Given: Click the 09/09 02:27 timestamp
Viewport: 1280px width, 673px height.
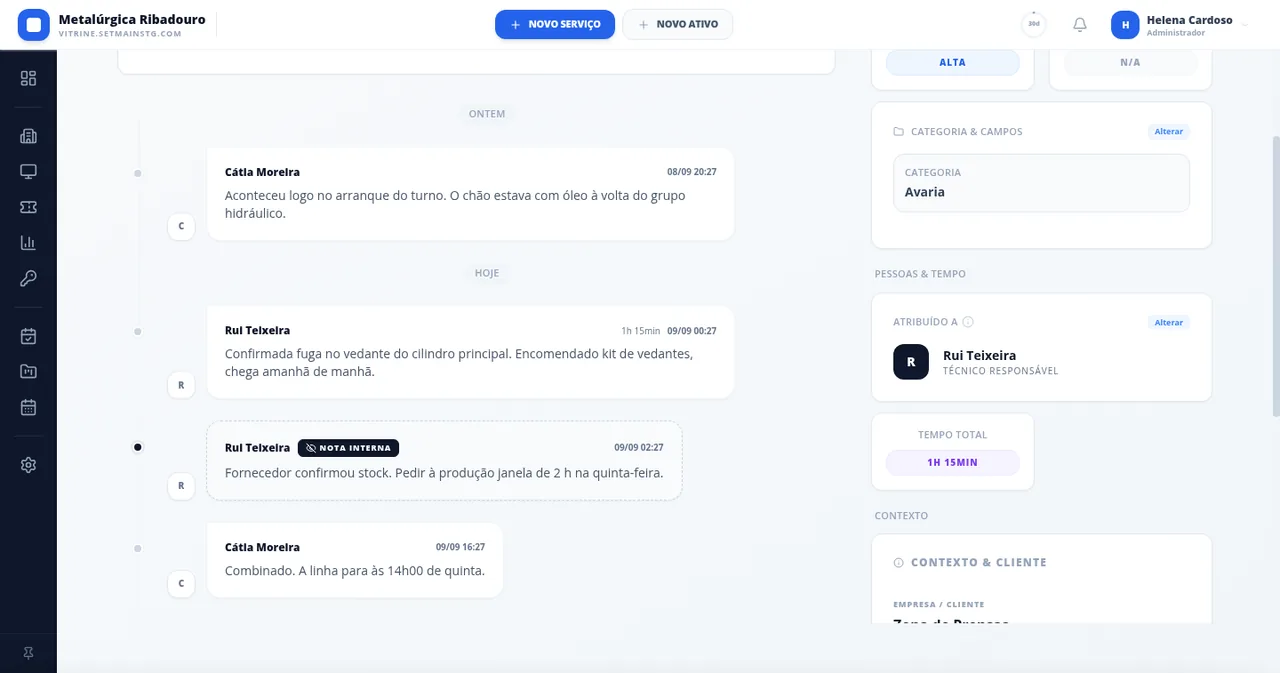Looking at the screenshot, I should coord(639,448).
